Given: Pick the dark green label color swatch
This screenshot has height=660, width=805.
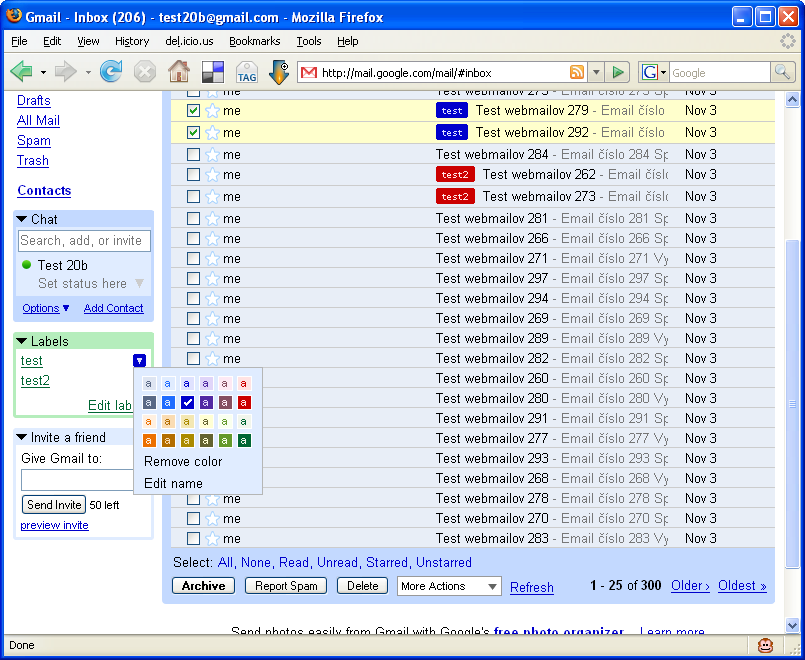Looking at the screenshot, I should [244, 440].
